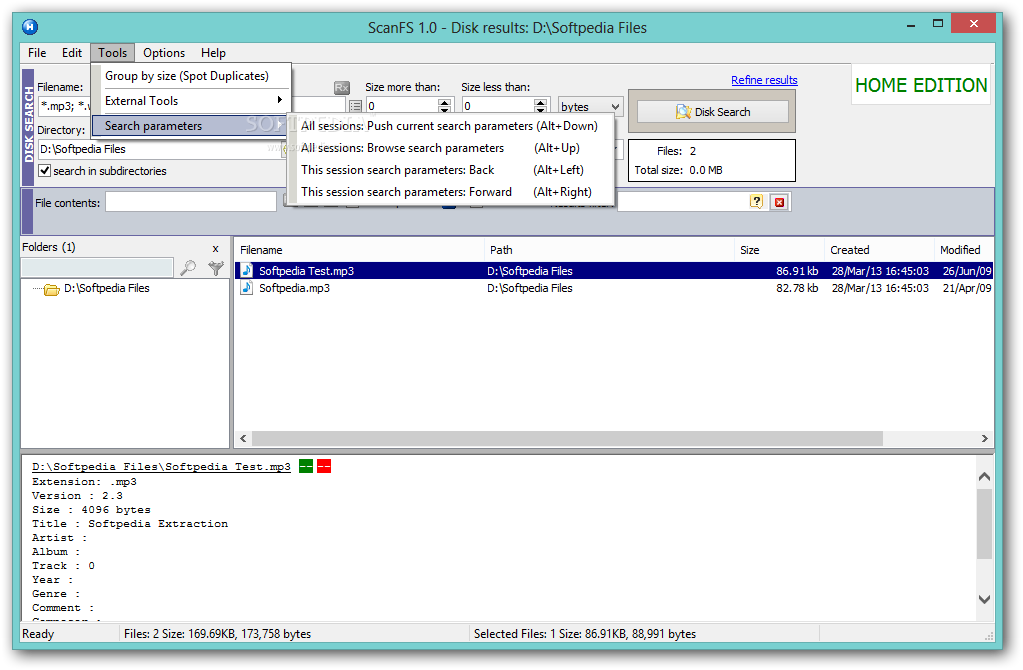Click the down arrow of the details scrollbar
The image size is (1023, 670).
985,599
